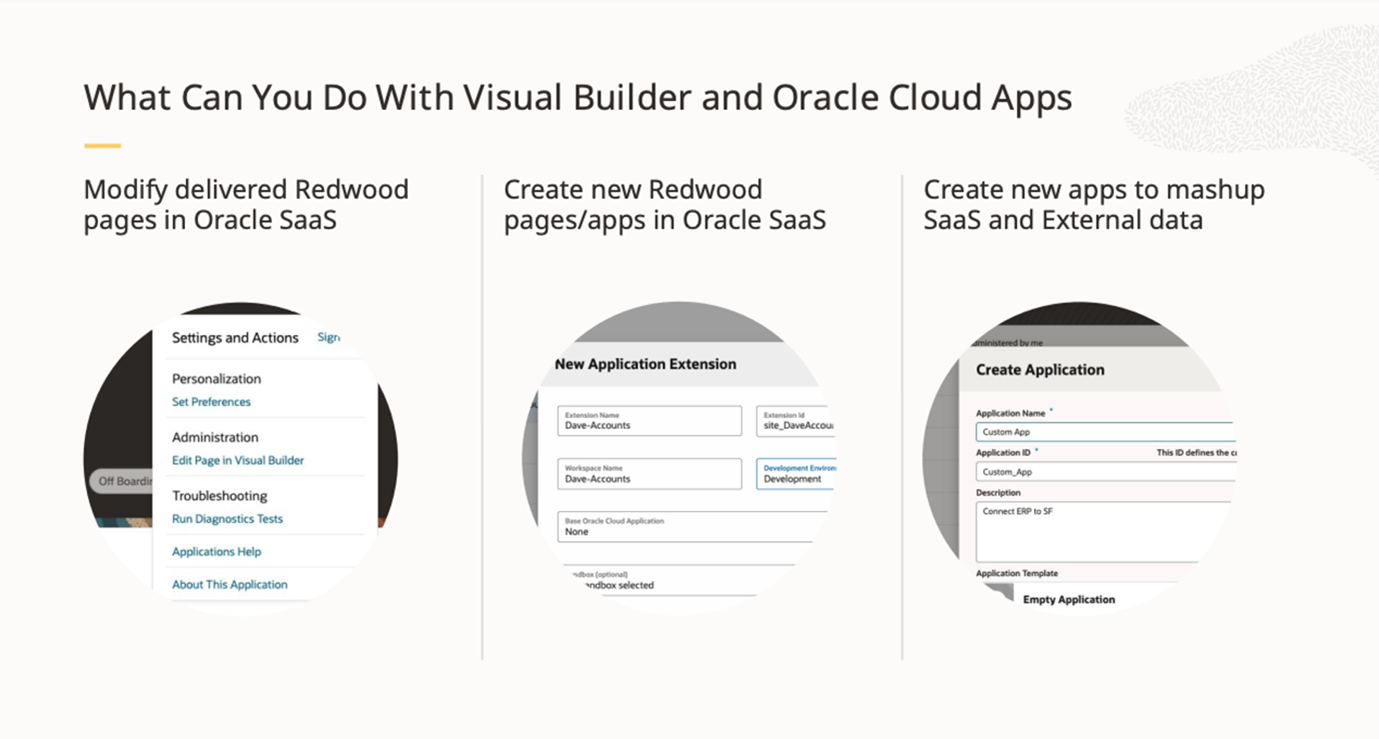
Task: Click the Sign link beside Settings and Actions
Action: click(x=329, y=338)
